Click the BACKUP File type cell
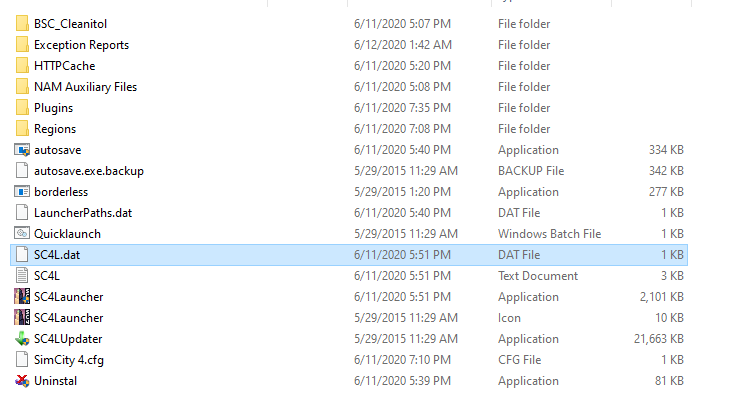The height and width of the screenshot is (412, 748). click(531, 171)
